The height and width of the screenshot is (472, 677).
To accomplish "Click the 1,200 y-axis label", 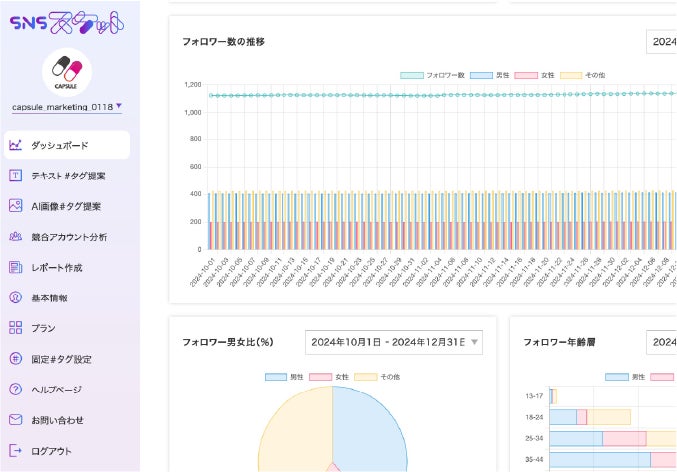I will [193, 85].
